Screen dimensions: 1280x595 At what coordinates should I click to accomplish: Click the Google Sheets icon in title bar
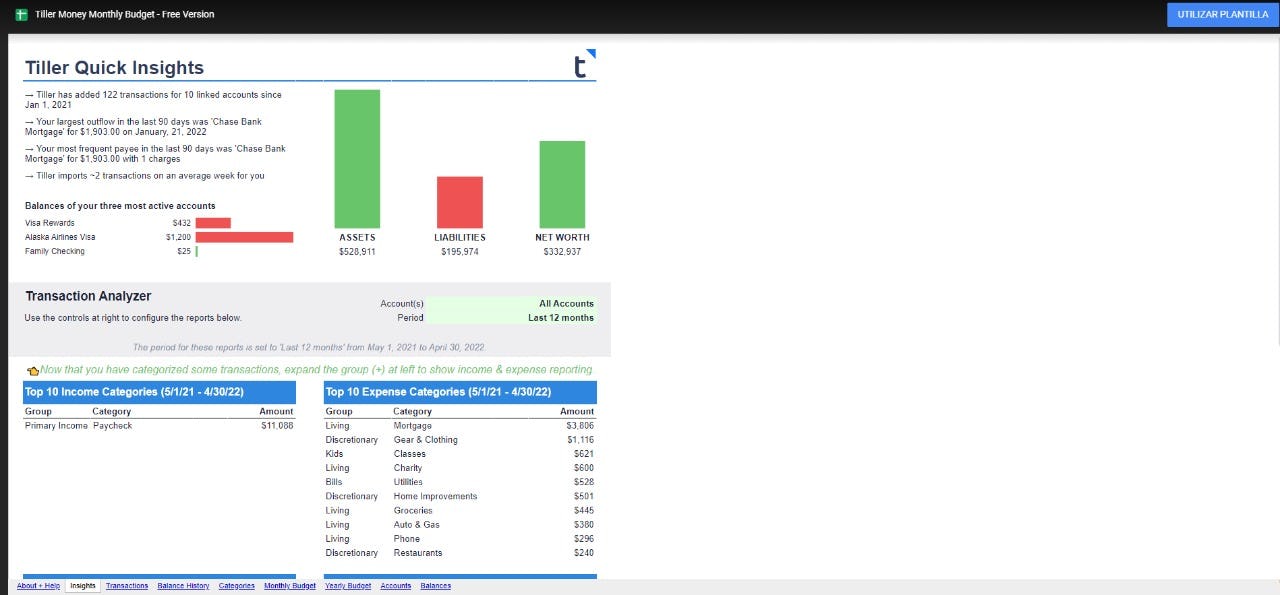(21, 15)
